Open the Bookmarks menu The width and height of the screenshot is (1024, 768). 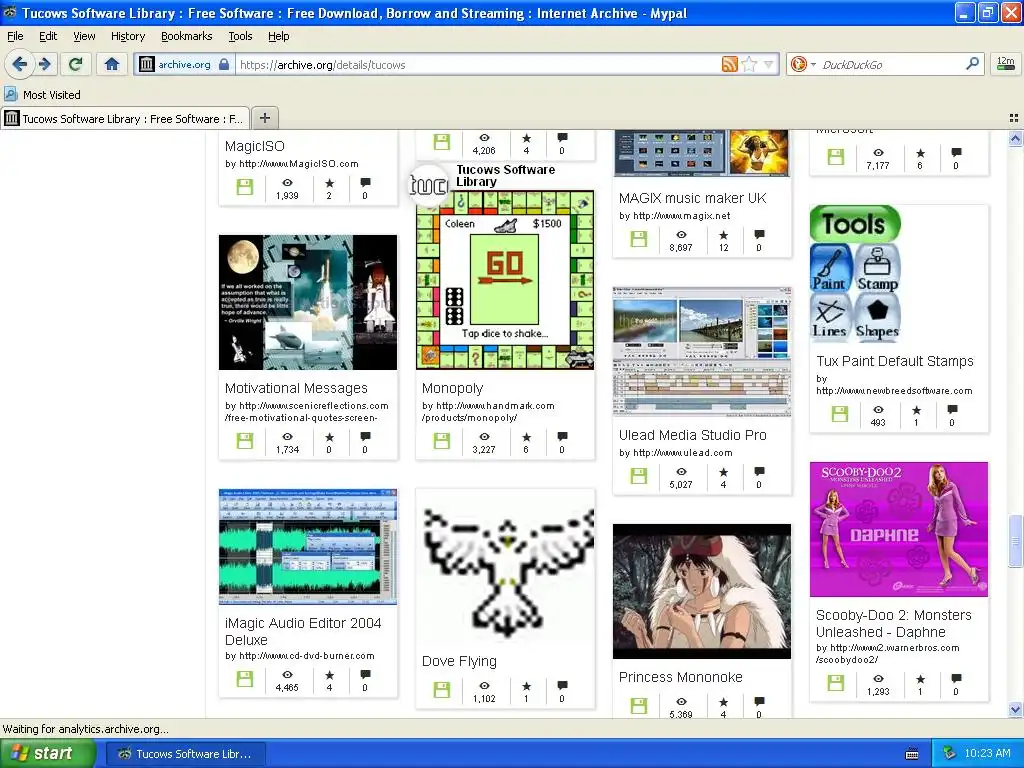187,36
